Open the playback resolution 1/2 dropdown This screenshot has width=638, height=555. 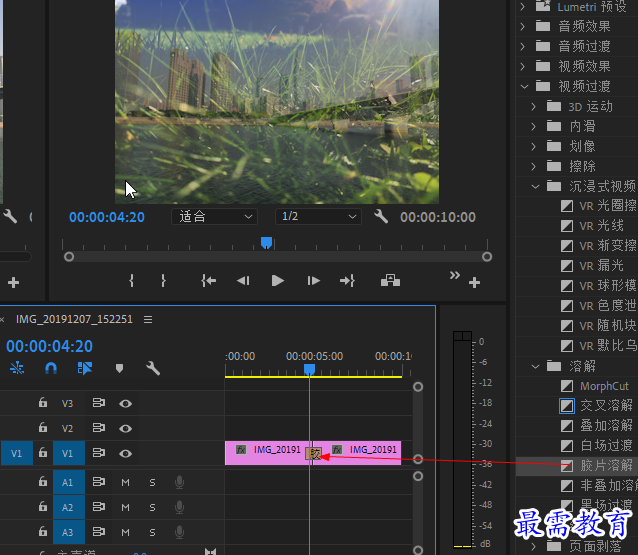(318, 216)
